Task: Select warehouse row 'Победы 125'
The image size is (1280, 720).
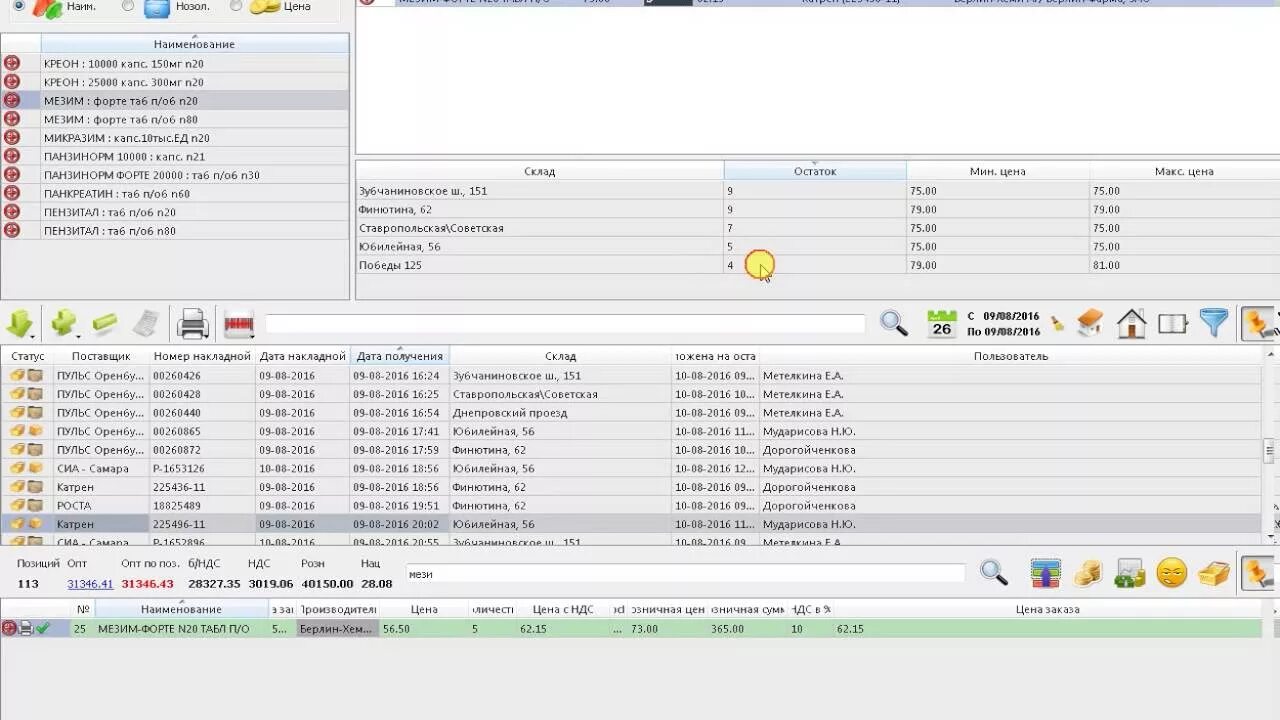Action: [817, 265]
